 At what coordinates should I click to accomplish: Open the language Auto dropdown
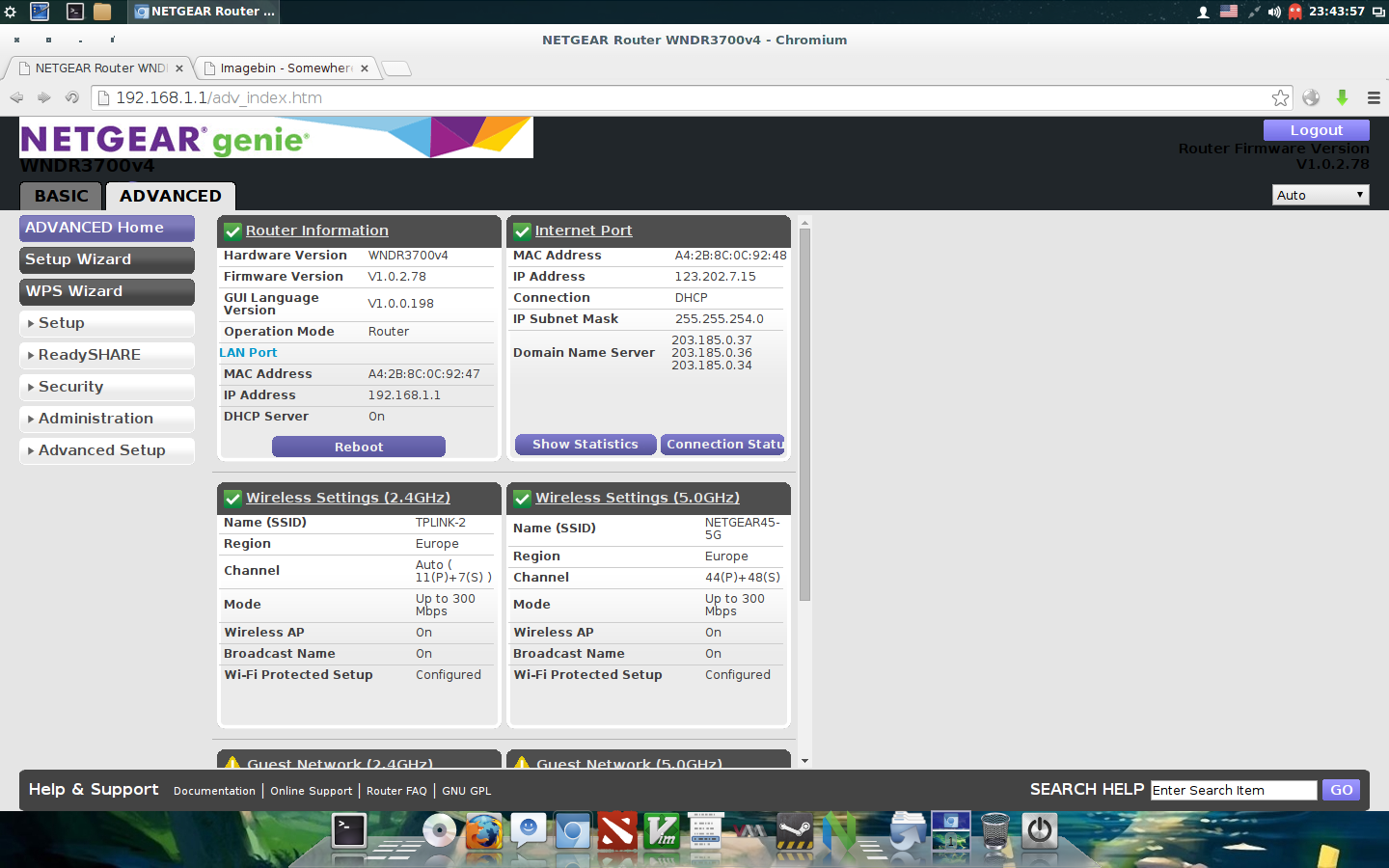[x=1321, y=195]
